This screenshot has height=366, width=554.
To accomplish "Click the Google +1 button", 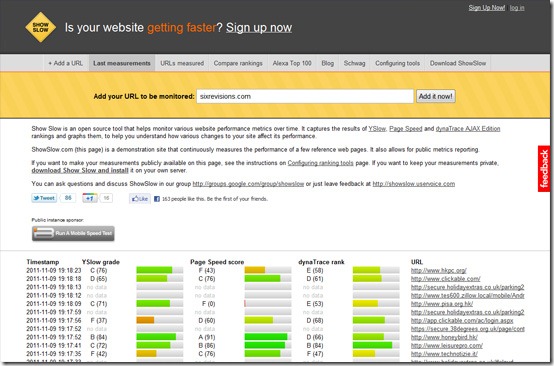I will 90,198.
